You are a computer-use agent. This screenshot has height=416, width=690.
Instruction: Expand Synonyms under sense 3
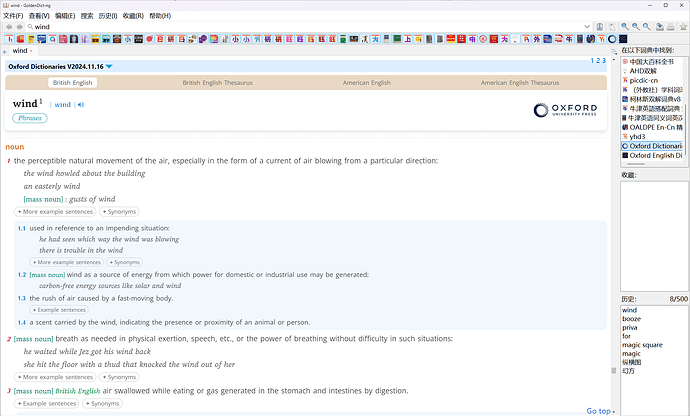click(x=102, y=404)
